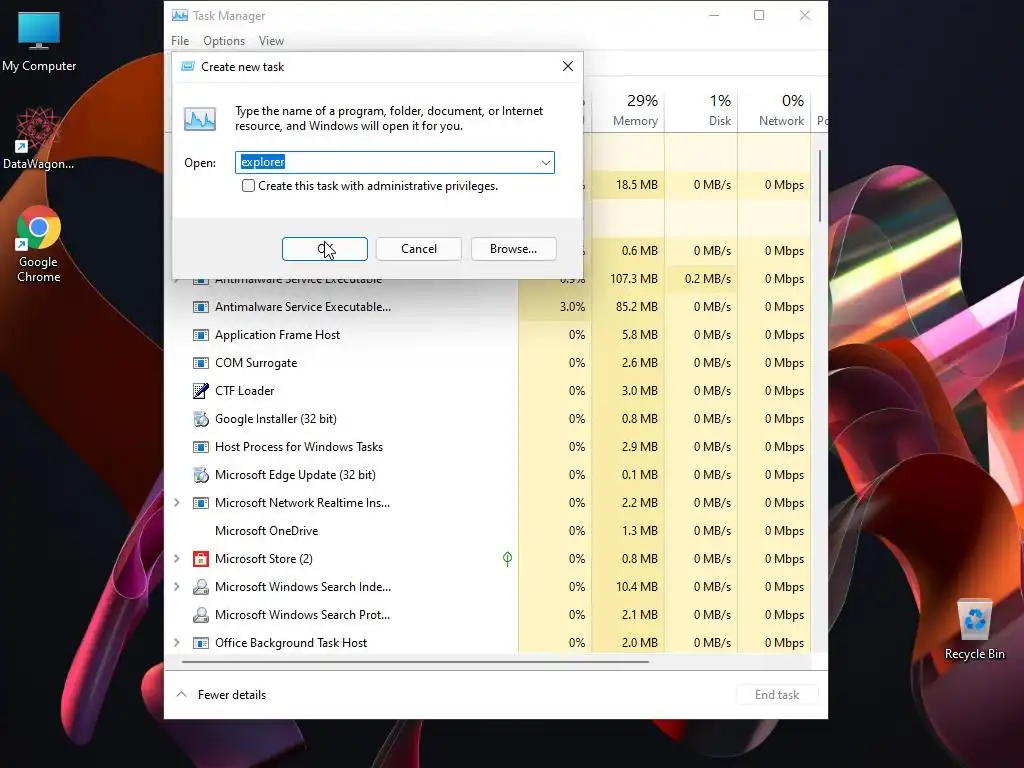Expand Office Background Task Host row

pos(177,643)
